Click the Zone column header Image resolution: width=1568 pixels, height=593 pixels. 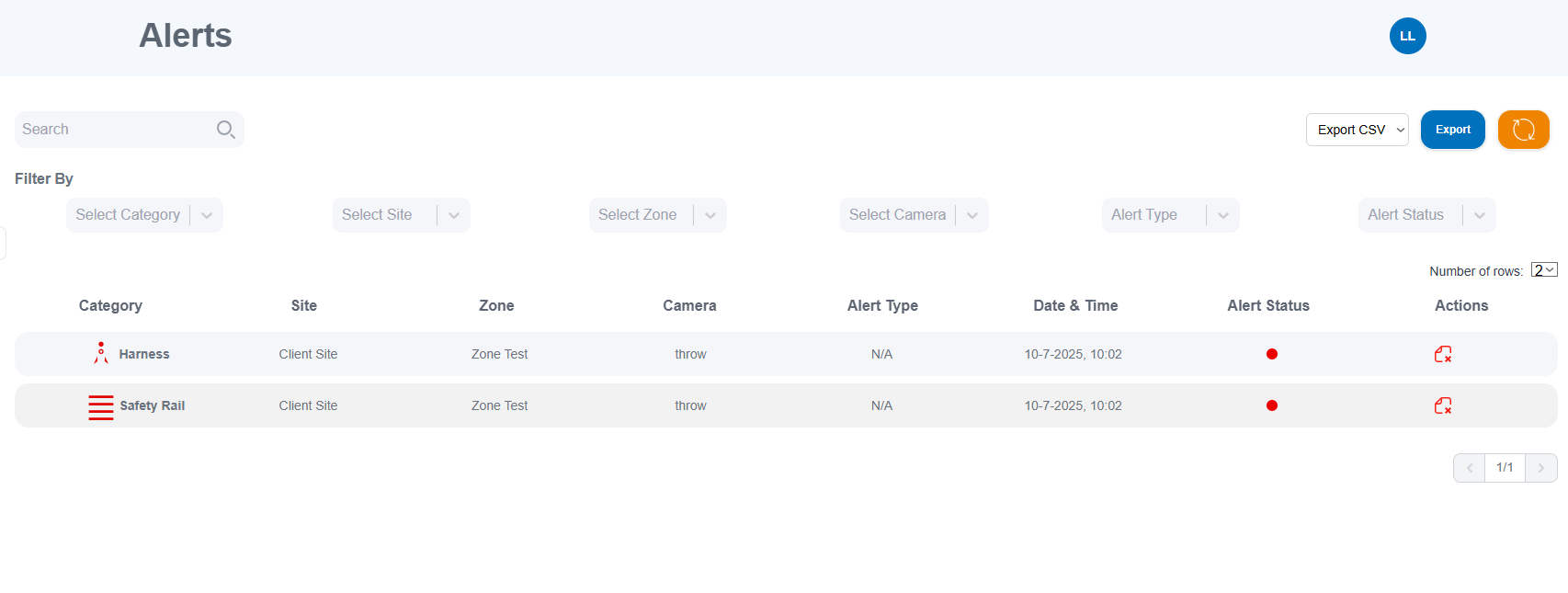click(496, 306)
